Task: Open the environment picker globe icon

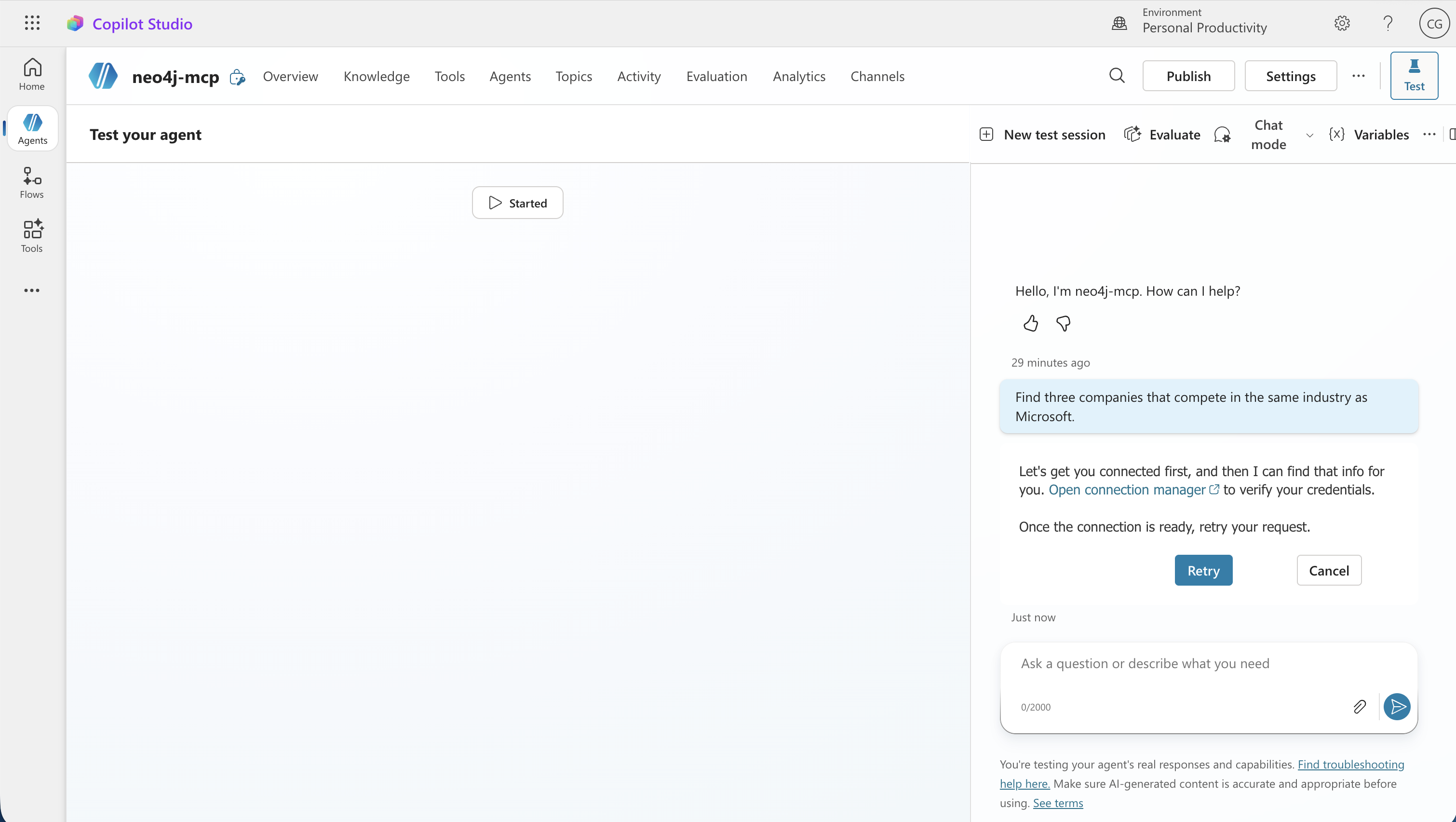Action: (1119, 23)
